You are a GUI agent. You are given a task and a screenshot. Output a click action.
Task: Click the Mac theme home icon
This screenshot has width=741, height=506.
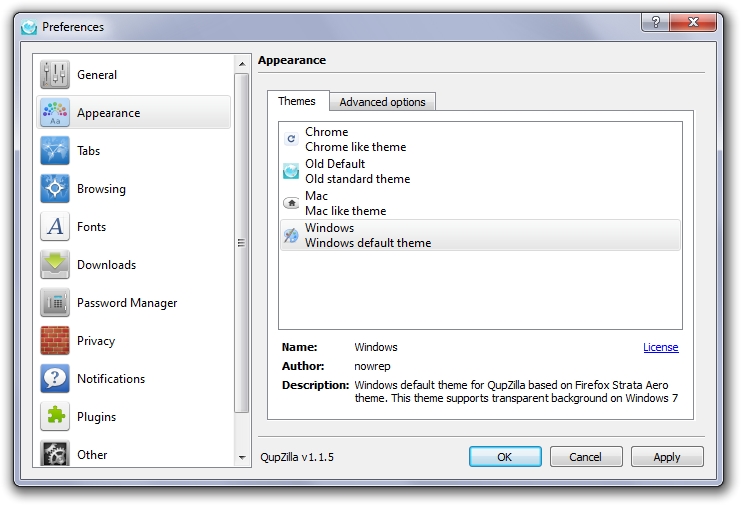pos(291,203)
